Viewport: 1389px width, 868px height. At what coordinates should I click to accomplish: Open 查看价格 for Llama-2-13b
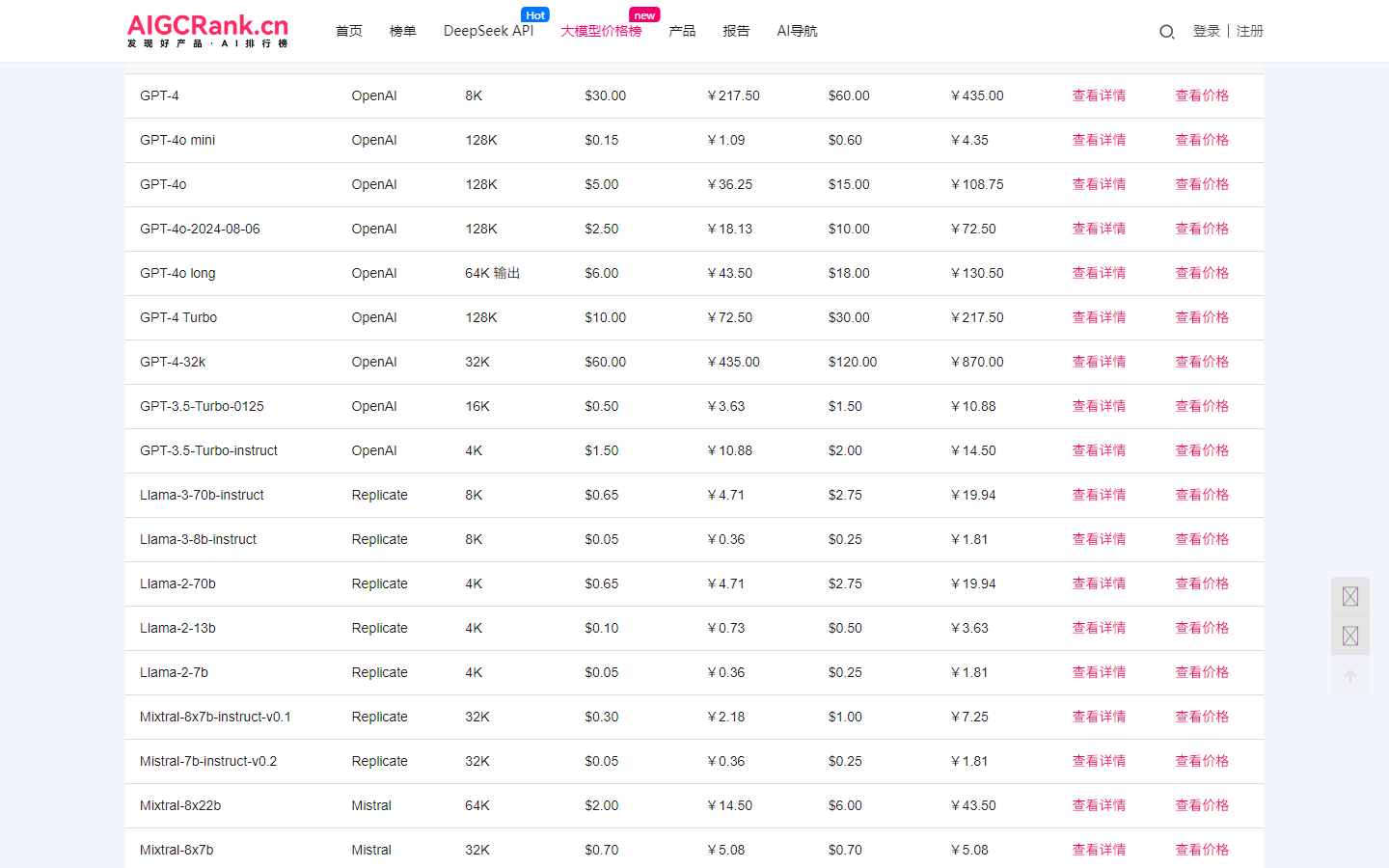click(x=1202, y=628)
